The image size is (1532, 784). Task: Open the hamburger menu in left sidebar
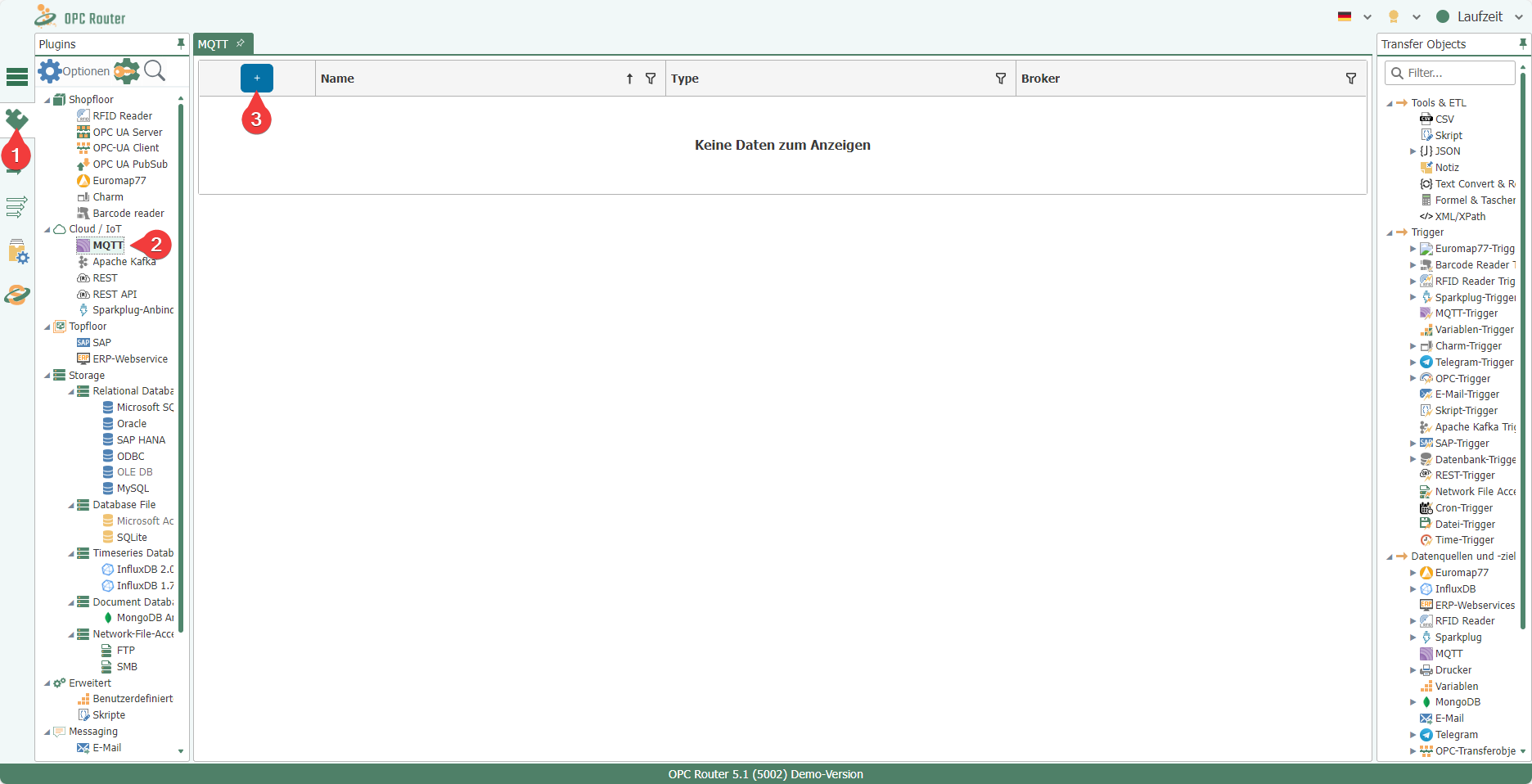17,77
